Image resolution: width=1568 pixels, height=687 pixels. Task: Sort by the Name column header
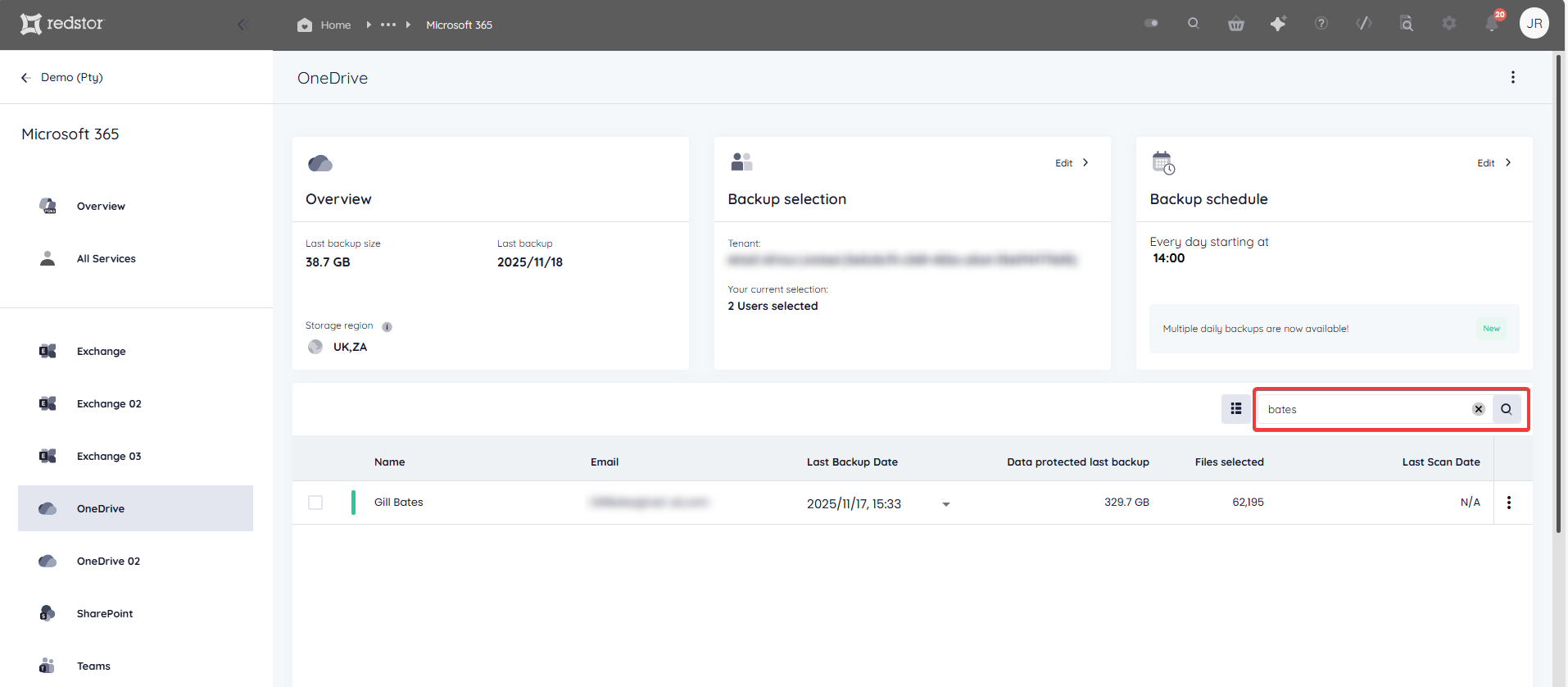[389, 462]
